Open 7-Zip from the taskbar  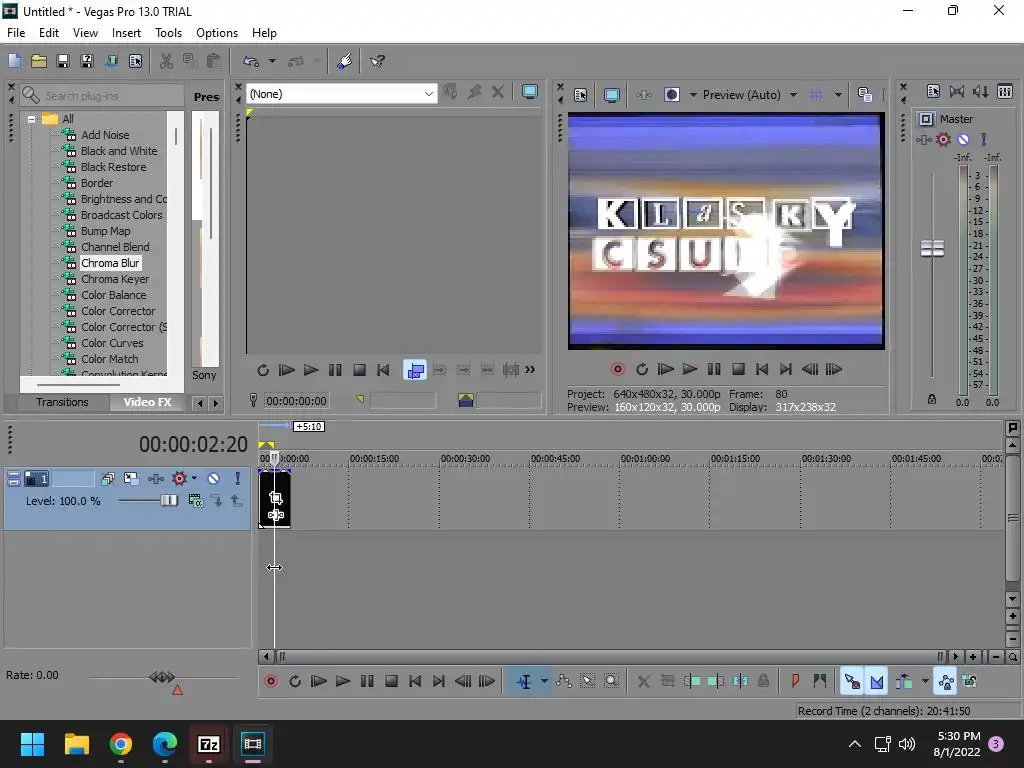click(x=208, y=744)
